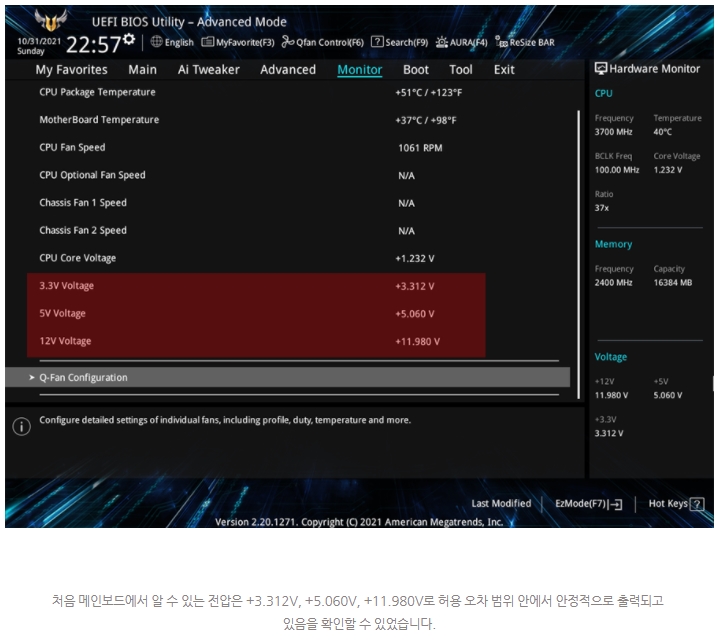Switch to the Main tab

click(x=142, y=70)
